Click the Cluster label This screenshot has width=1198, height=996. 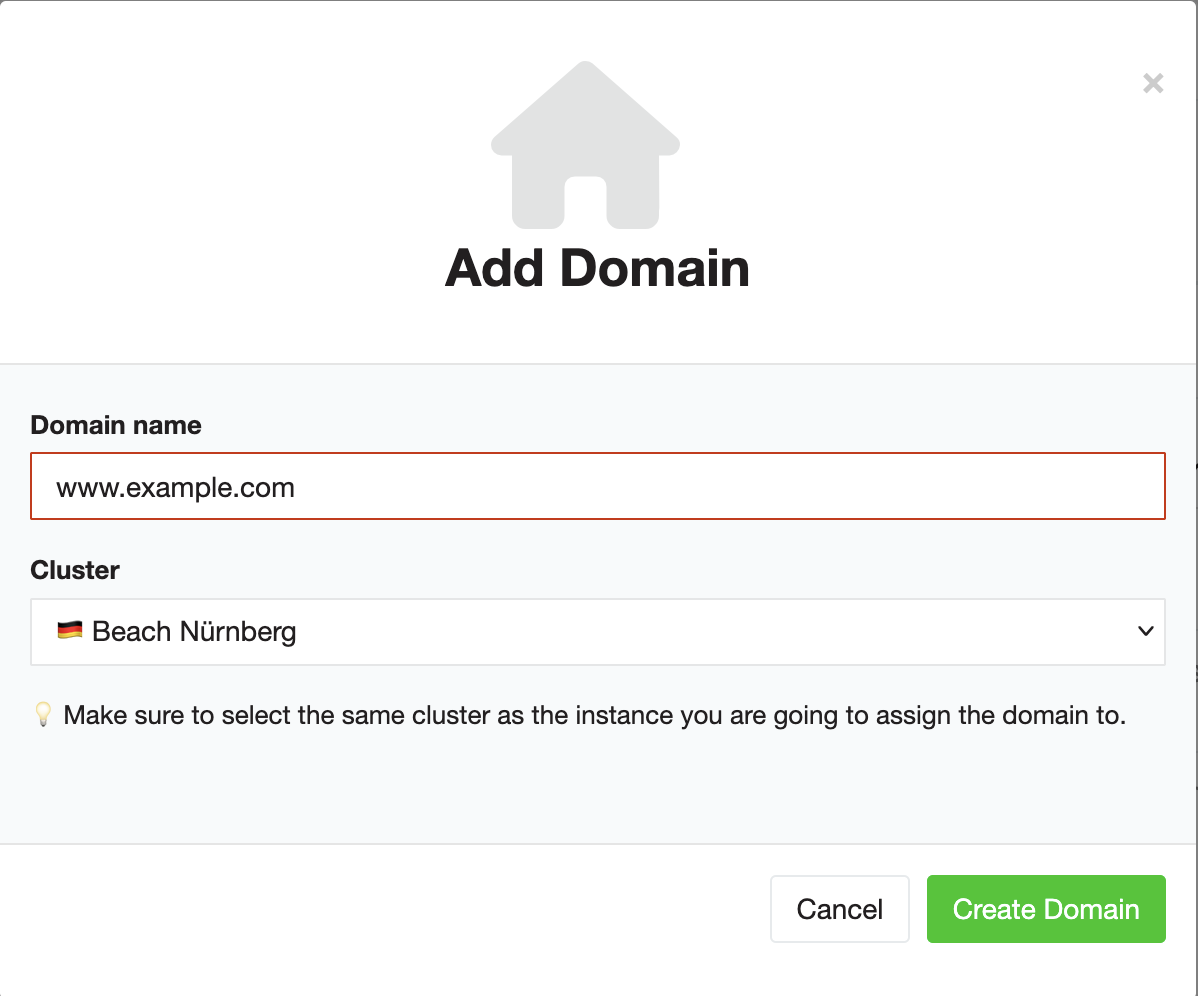(x=75, y=570)
